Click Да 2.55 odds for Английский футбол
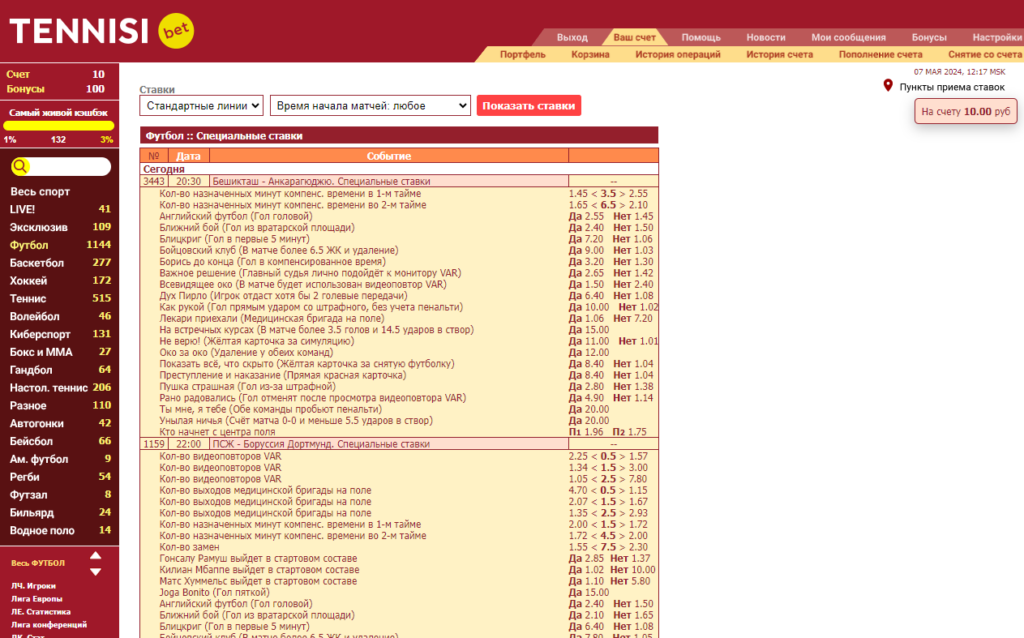The image size is (1024, 638). (586, 216)
